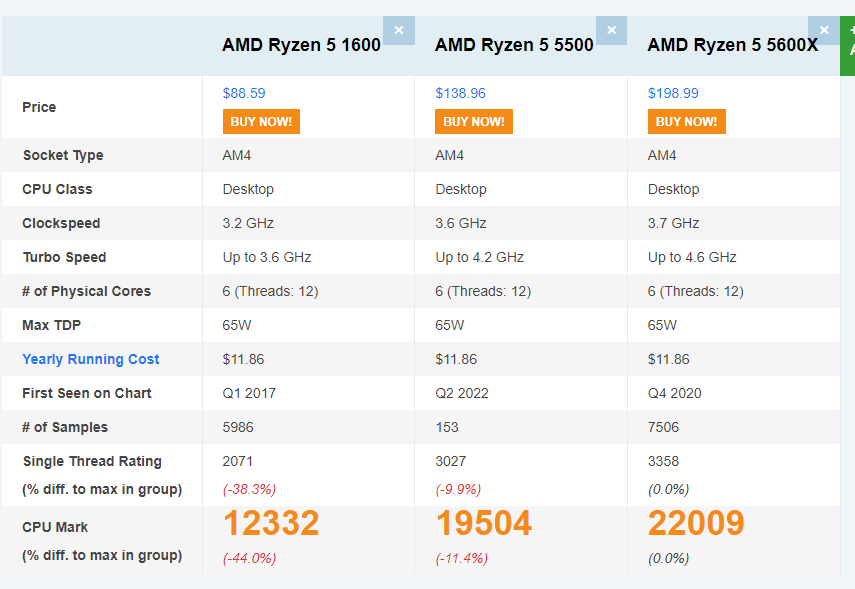Click the AMD Ryzen 5 1600 heading
Image resolution: width=855 pixels, height=589 pixels.
click(x=301, y=45)
